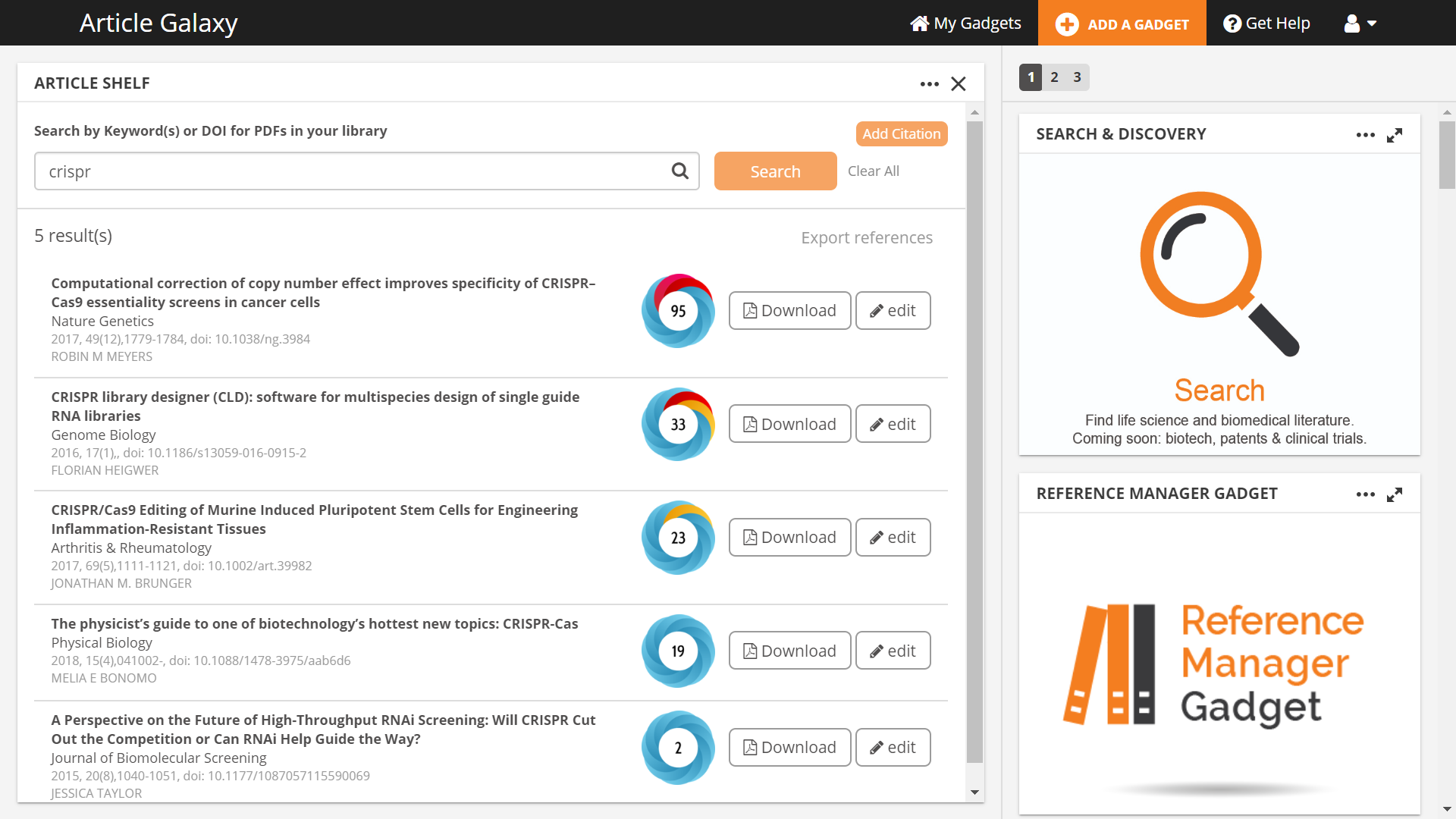Open Reference Manager Gadget three-dot menu
The image size is (1456, 819).
1366,494
